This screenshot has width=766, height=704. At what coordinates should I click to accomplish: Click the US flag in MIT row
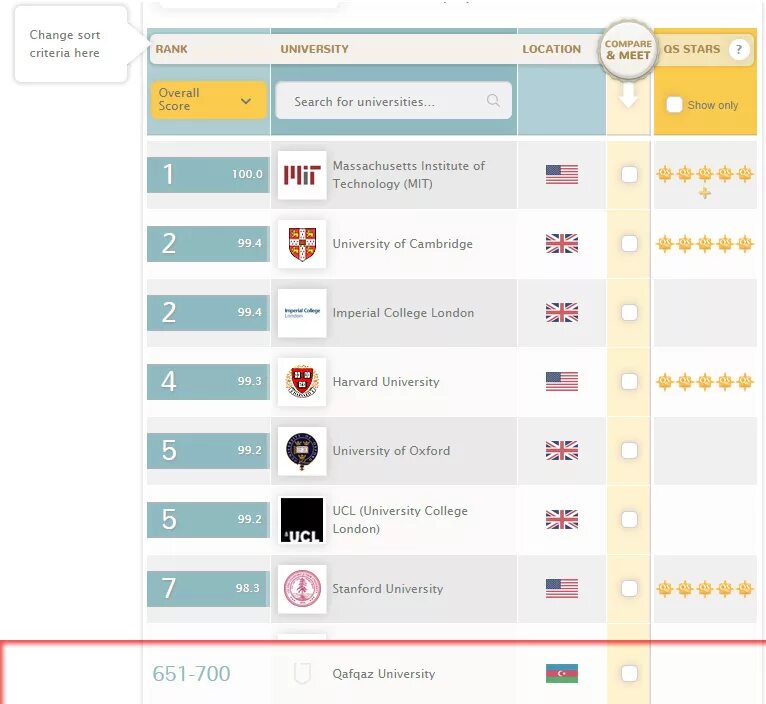click(x=562, y=174)
